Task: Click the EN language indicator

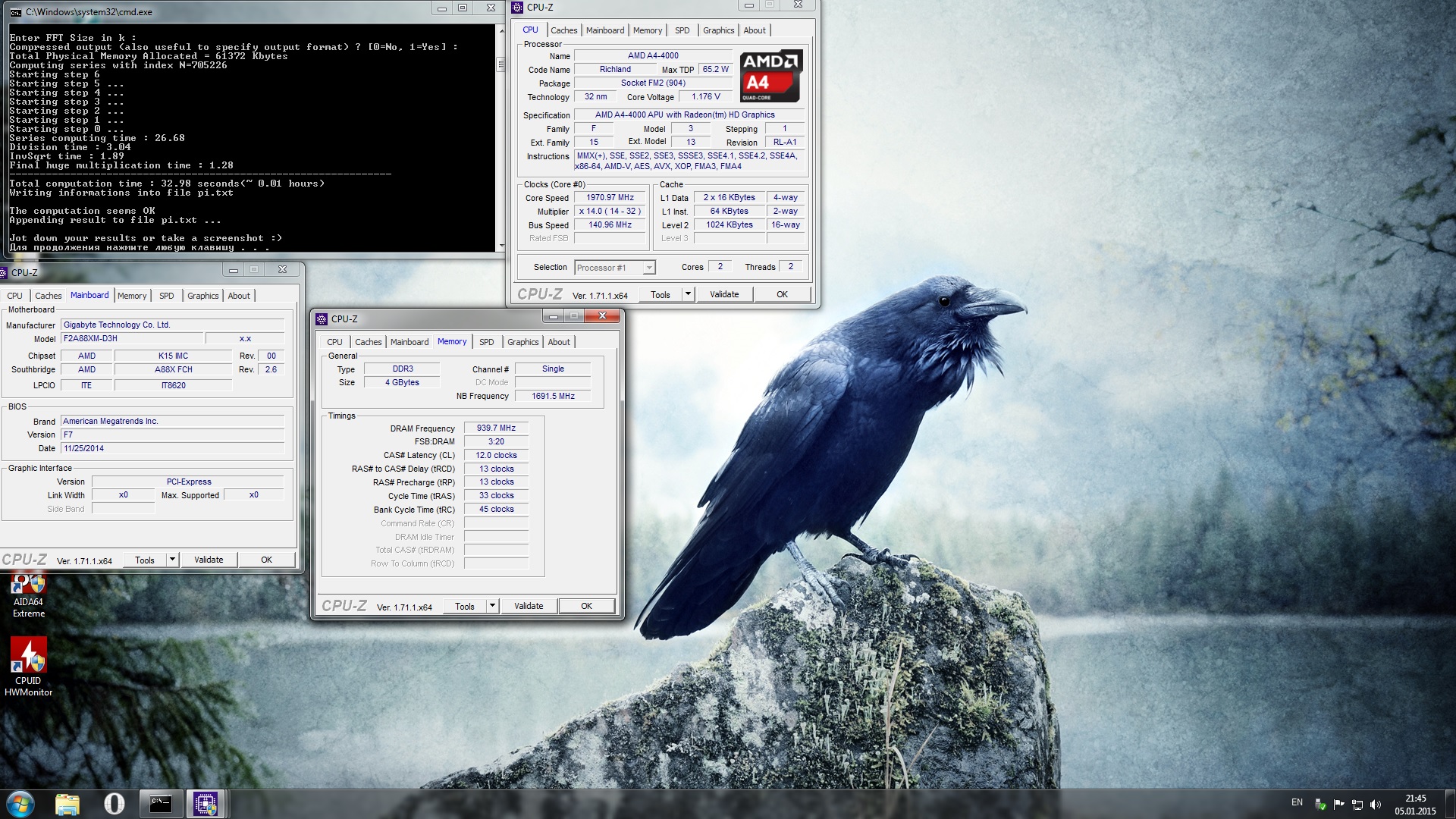Action: (1297, 802)
